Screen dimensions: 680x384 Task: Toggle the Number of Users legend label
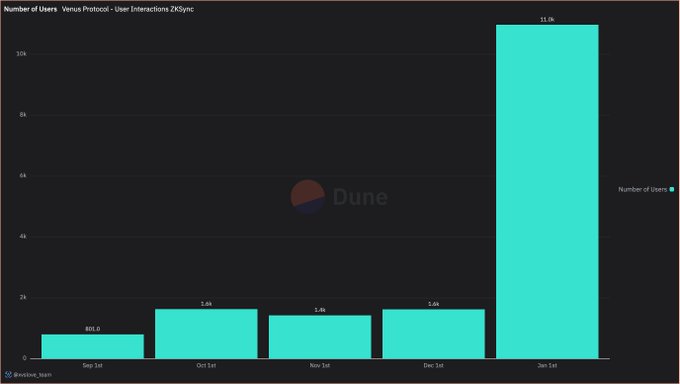[x=642, y=189]
